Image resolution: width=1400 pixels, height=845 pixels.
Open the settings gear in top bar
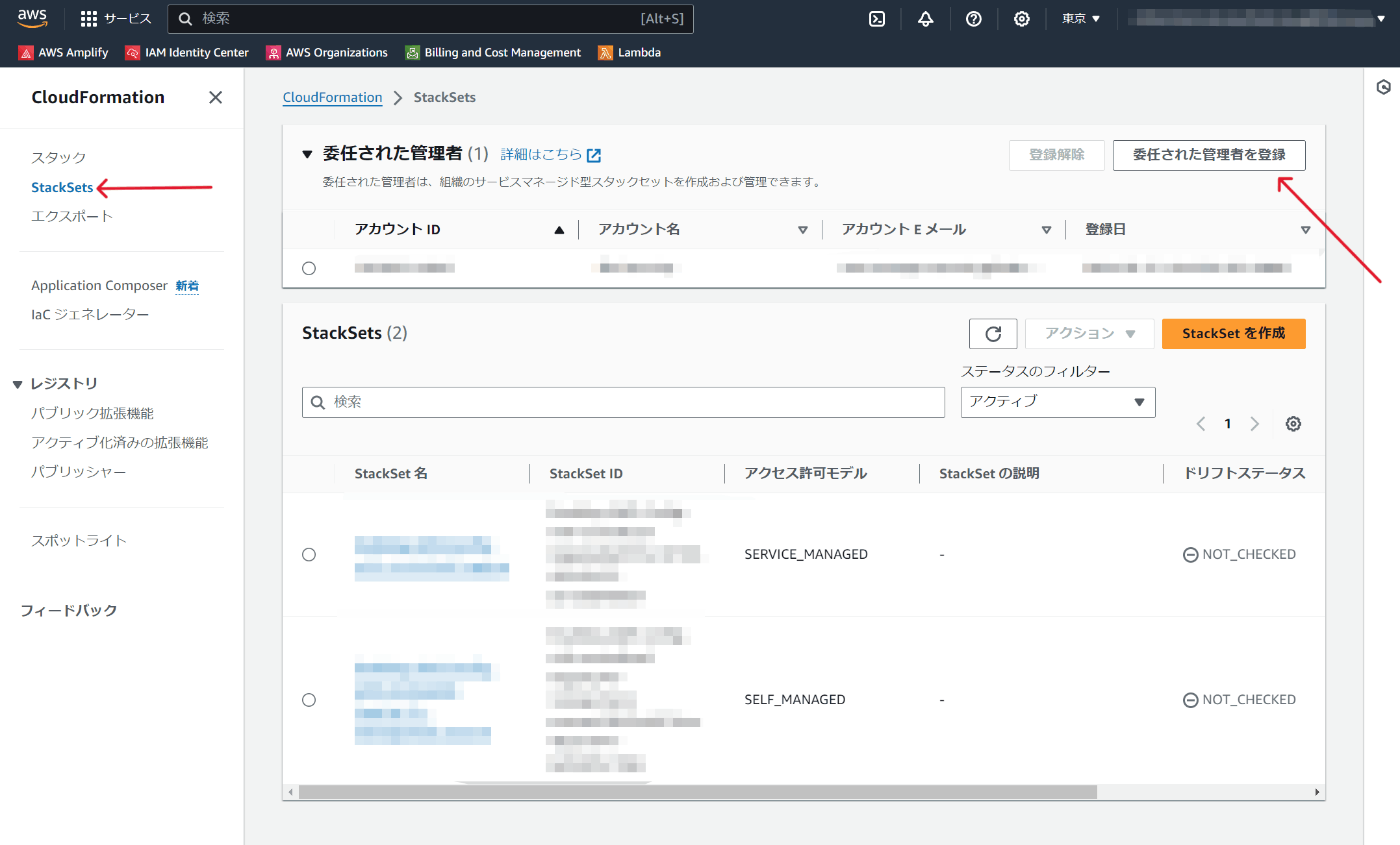pos(1021,19)
